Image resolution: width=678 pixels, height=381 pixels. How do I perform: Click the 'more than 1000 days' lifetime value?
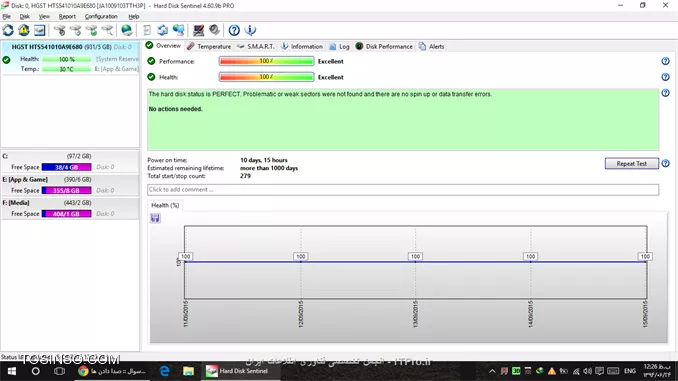(269, 168)
